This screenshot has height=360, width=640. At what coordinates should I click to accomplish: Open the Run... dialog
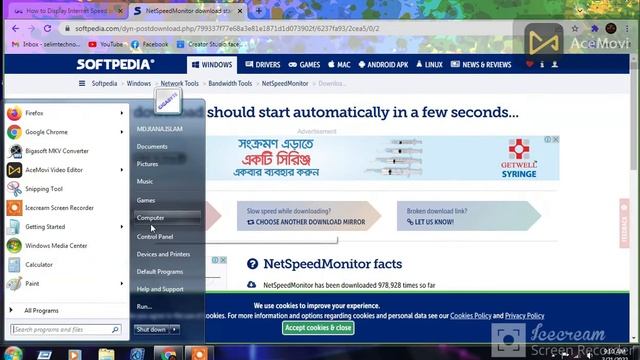pos(144,307)
